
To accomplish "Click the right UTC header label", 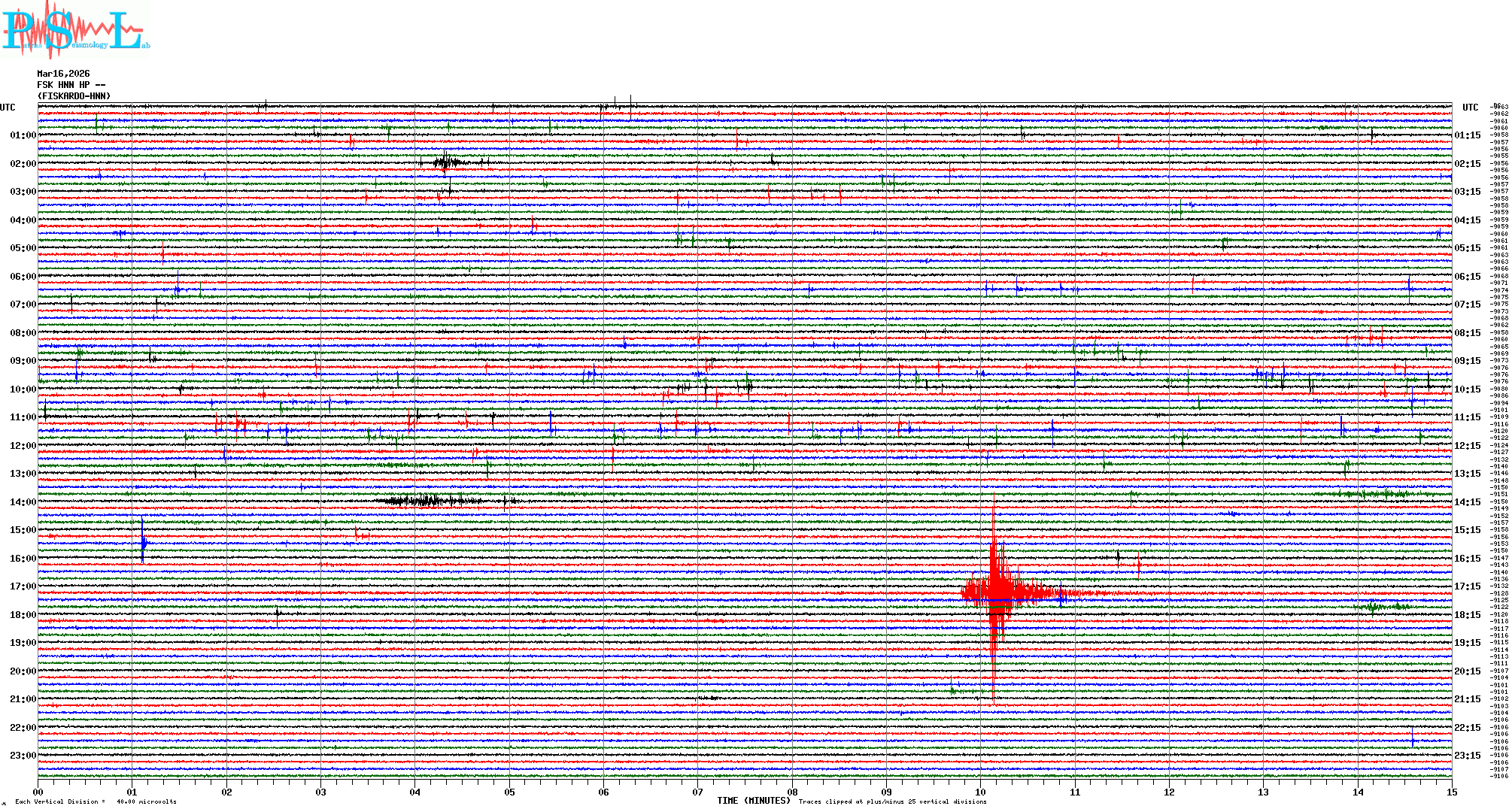I will pyautogui.click(x=1470, y=108).
